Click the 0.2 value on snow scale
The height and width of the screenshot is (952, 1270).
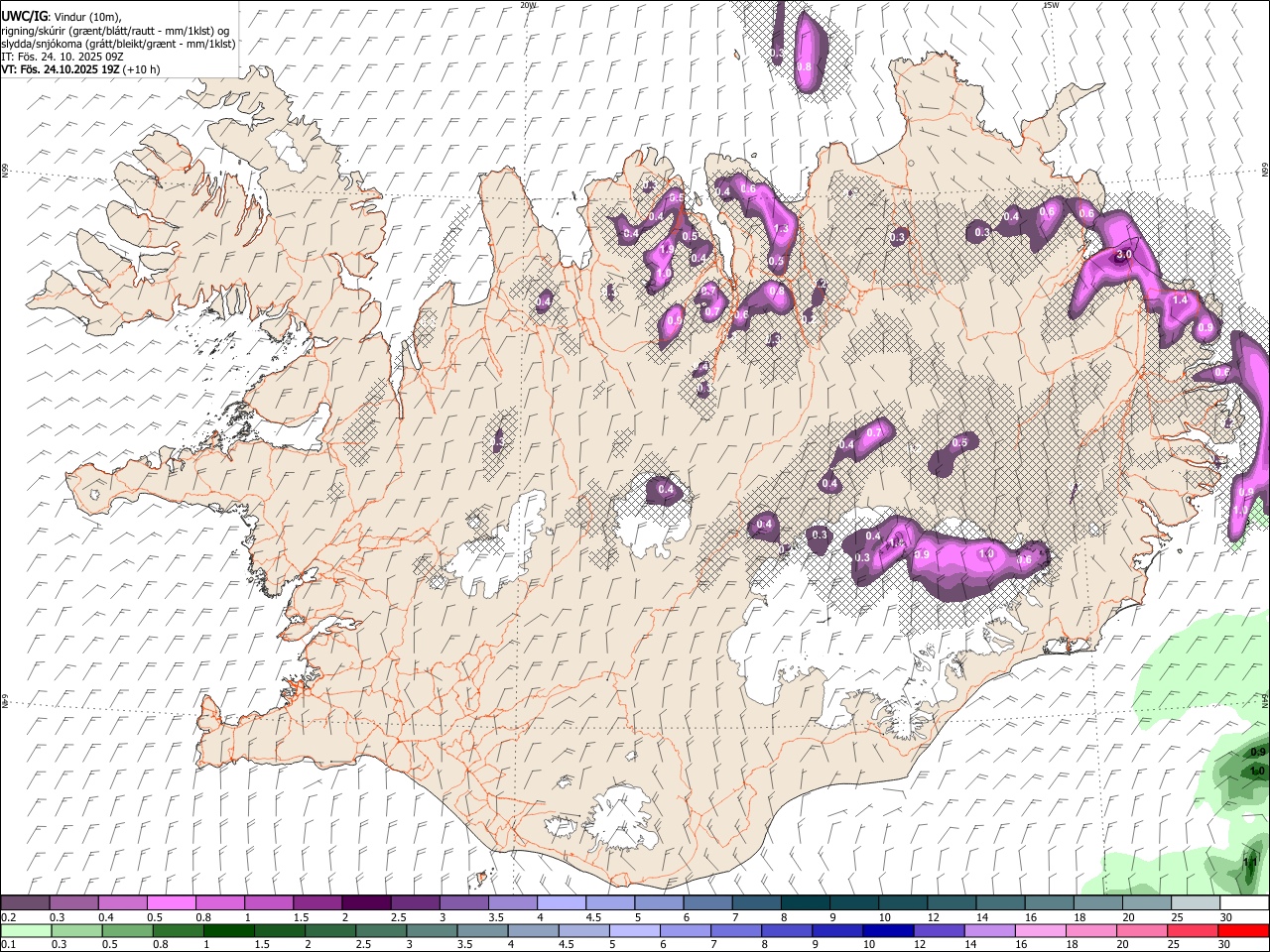tap(8, 917)
